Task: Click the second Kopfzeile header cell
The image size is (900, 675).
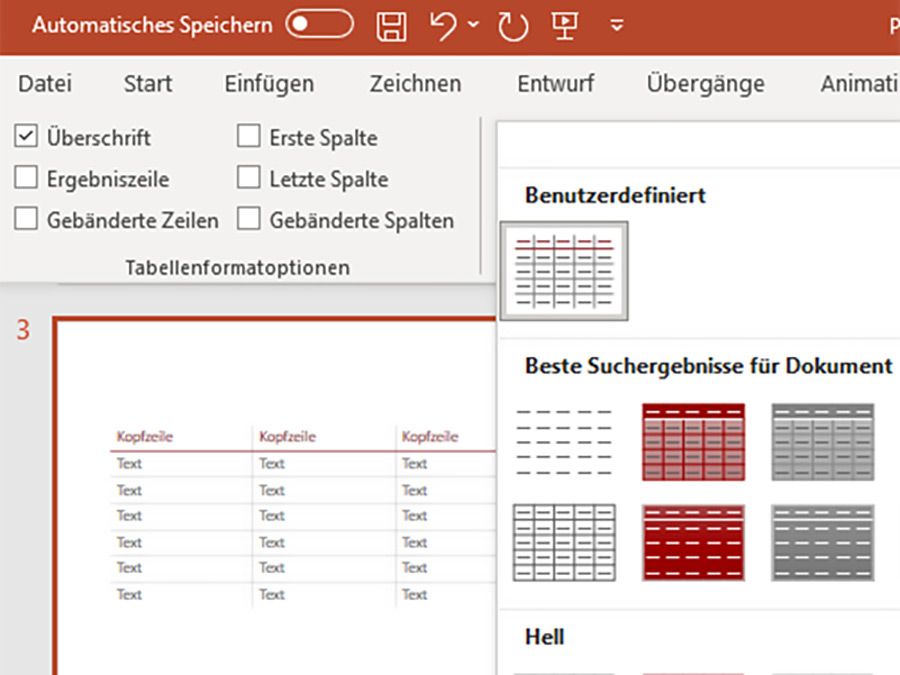Action: click(323, 437)
